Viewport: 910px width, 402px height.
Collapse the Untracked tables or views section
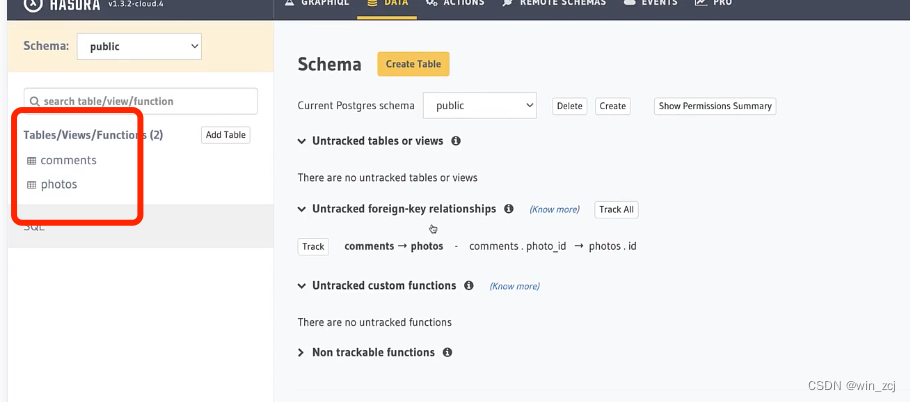click(302, 142)
